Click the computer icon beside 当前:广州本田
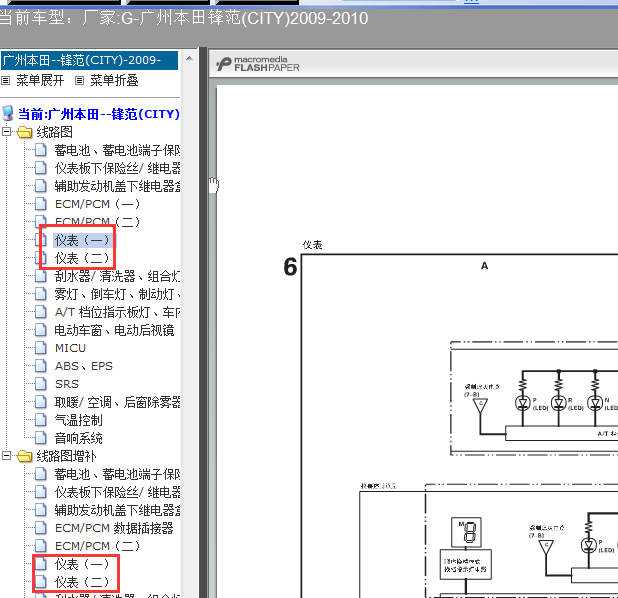The width and height of the screenshot is (618, 598). (x=8, y=114)
